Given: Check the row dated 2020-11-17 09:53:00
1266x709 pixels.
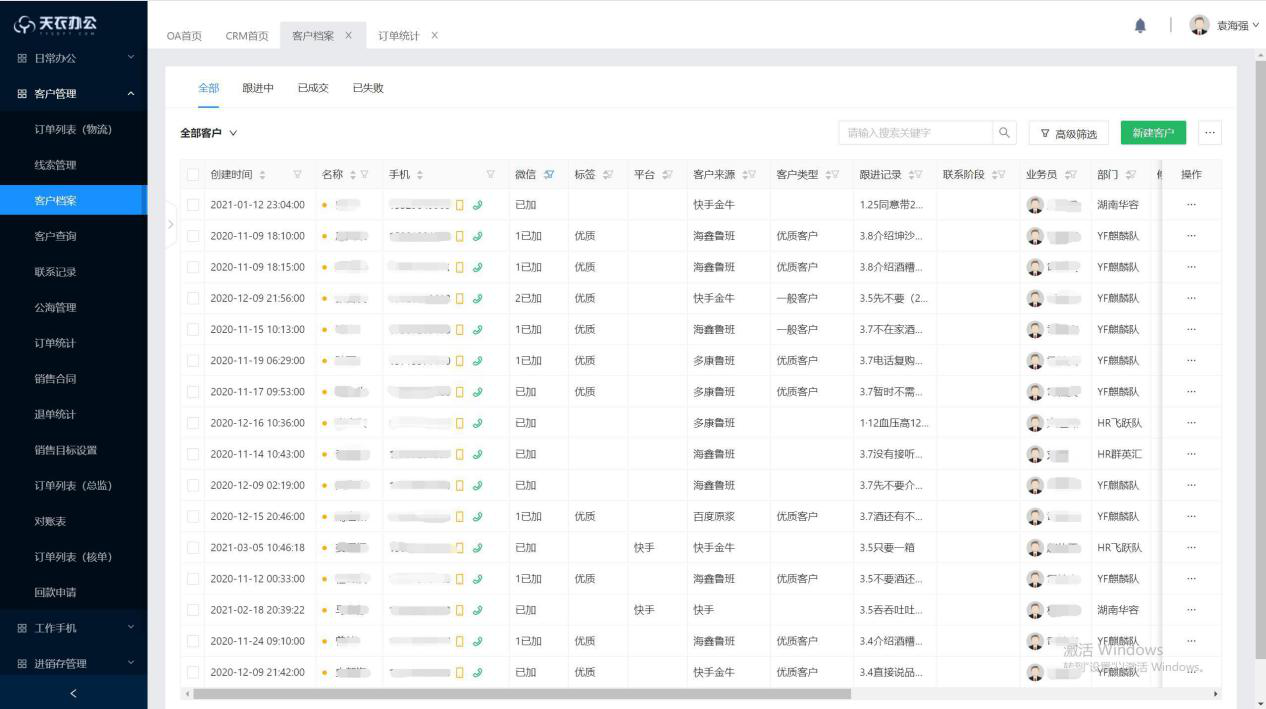Looking at the screenshot, I should [x=192, y=391].
